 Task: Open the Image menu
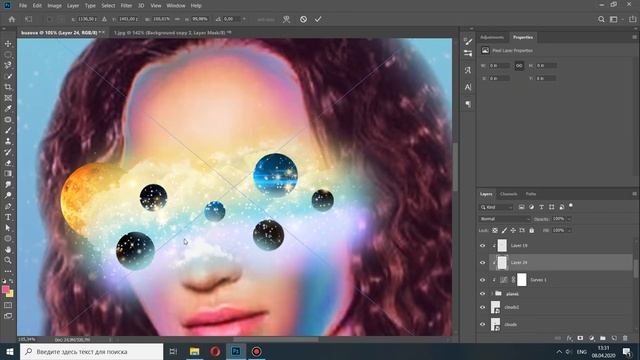coord(54,6)
